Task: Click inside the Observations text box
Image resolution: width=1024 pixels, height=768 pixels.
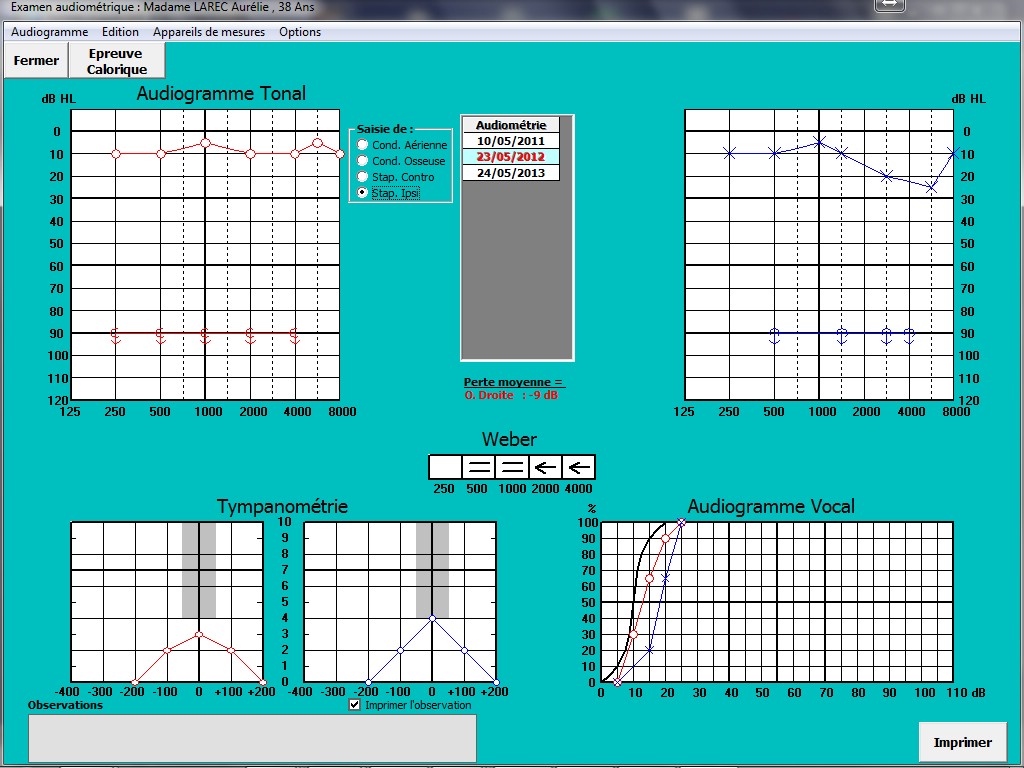Action: (252, 738)
